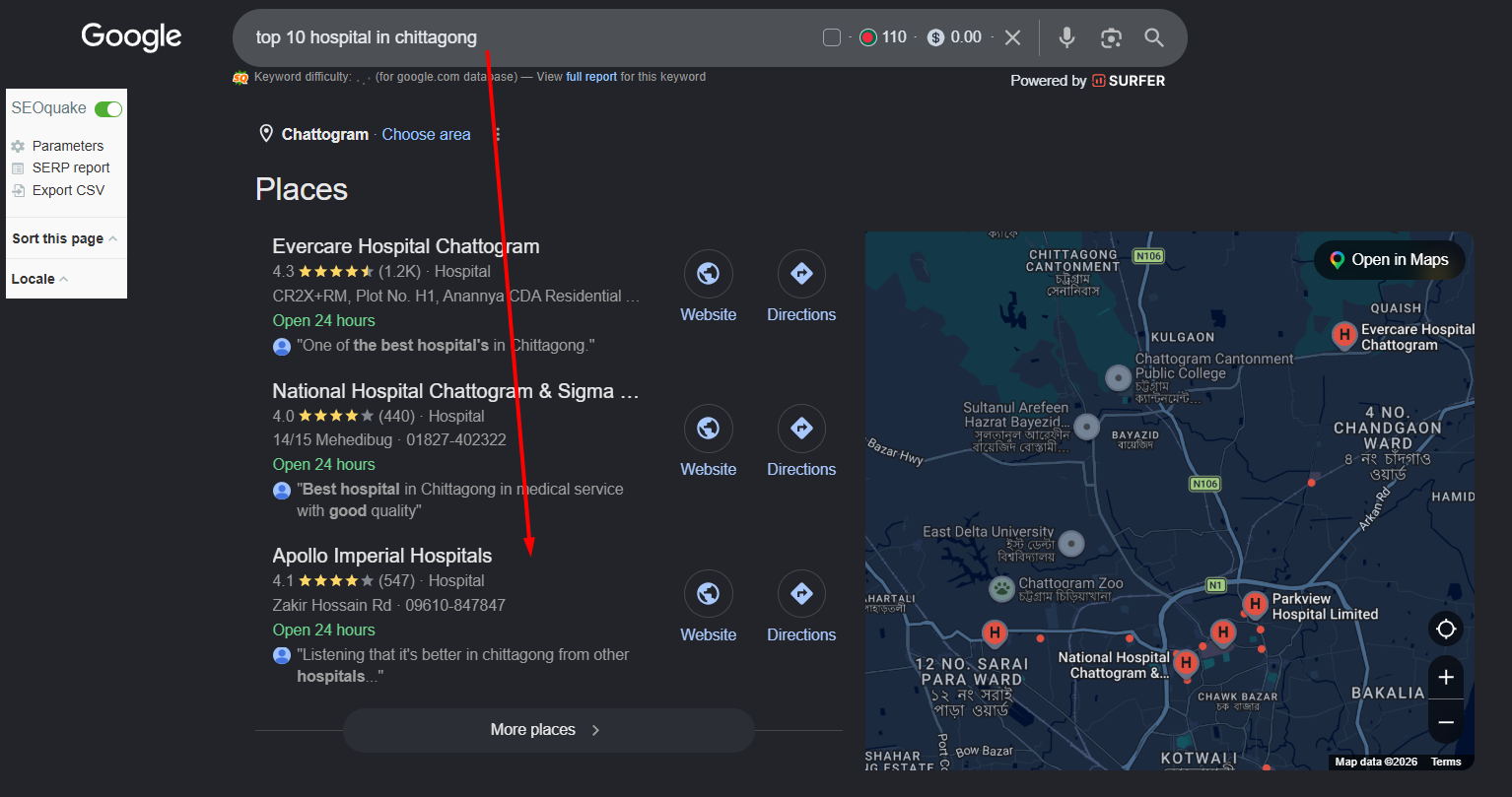
Task: Get Directions to National Hospital Chattogram
Action: click(801, 429)
